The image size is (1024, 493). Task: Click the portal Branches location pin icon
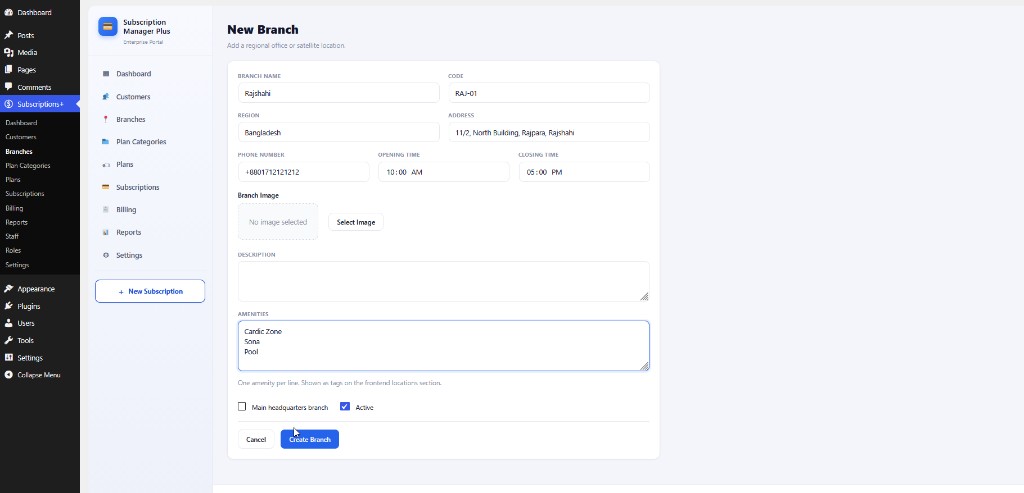(106, 119)
